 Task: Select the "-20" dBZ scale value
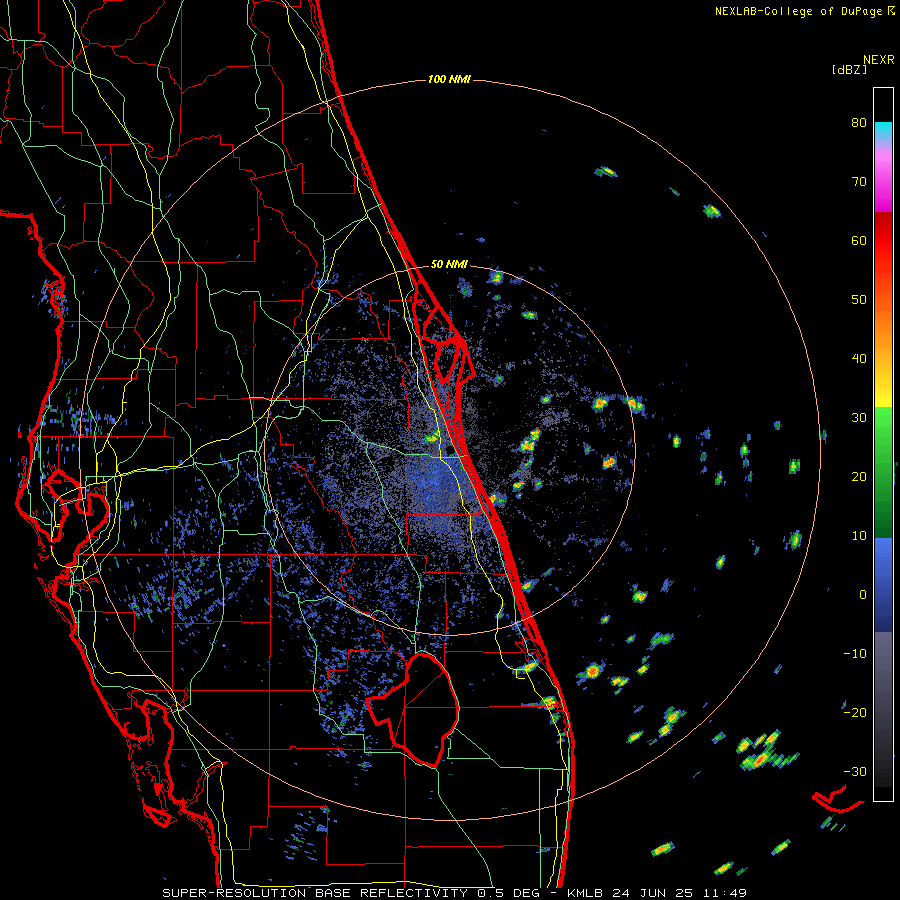(x=855, y=712)
